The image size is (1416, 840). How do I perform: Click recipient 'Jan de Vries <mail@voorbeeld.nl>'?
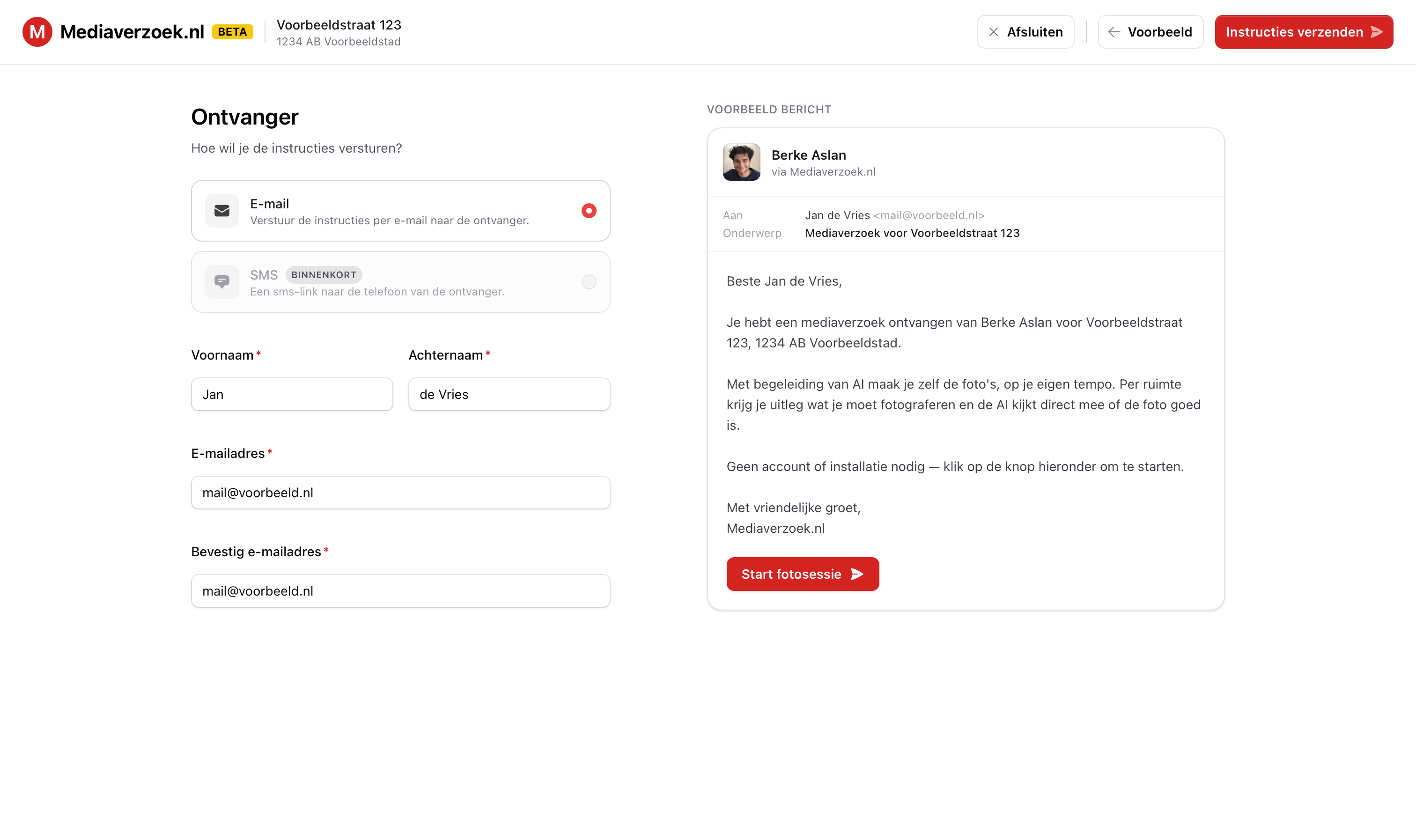(895, 215)
